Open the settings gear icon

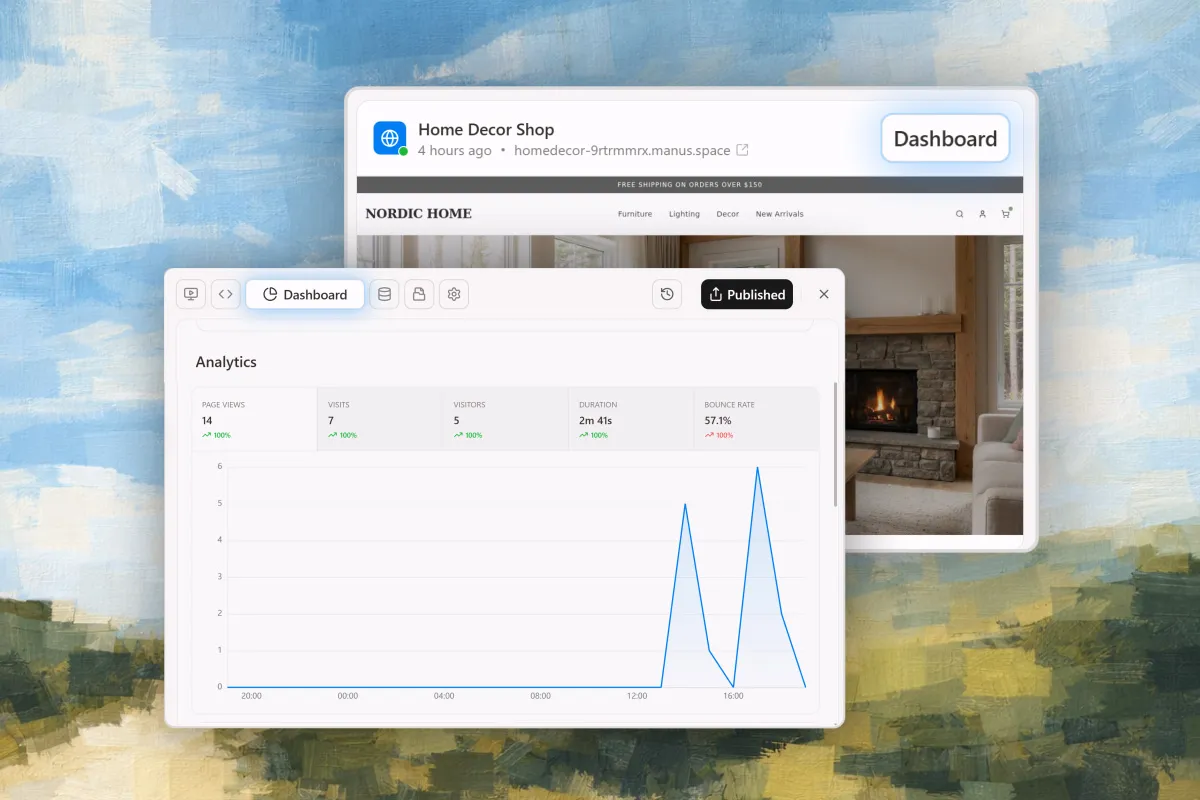tap(454, 294)
